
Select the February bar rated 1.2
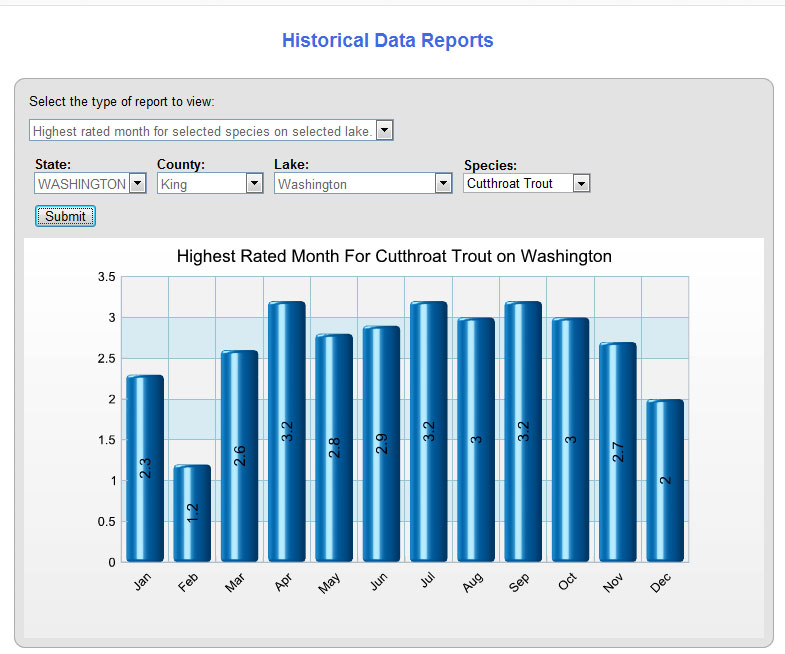click(x=192, y=513)
